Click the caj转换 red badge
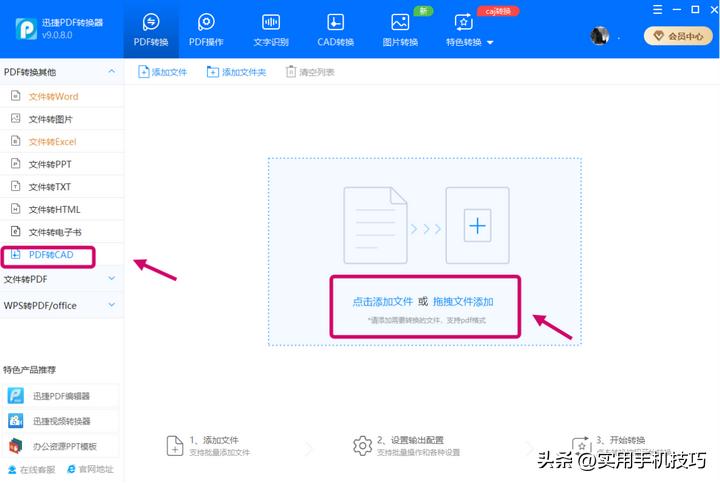Screen dimensions: 720x483 coord(498,11)
